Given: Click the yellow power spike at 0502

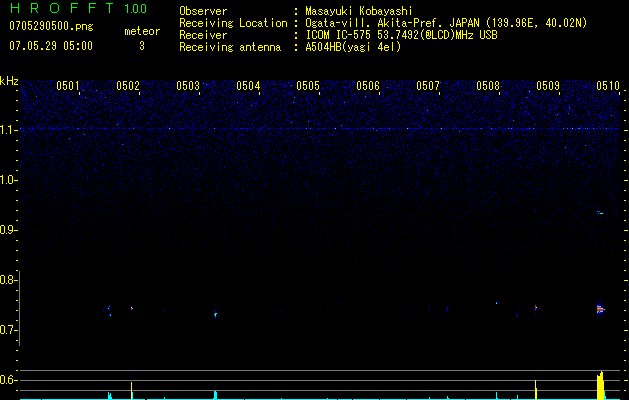Looking at the screenshot, I should click(x=132, y=391).
